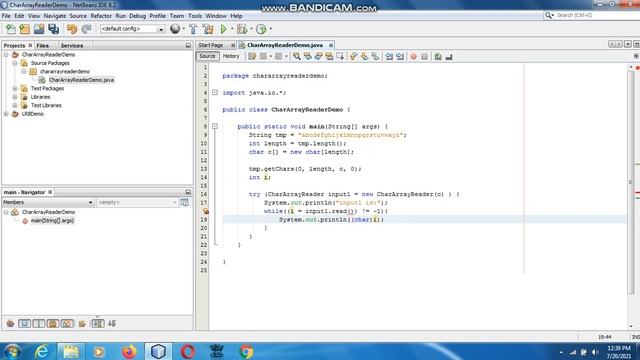
Task: Toggle Show Fields filter in Navigator
Action: [x=24, y=324]
